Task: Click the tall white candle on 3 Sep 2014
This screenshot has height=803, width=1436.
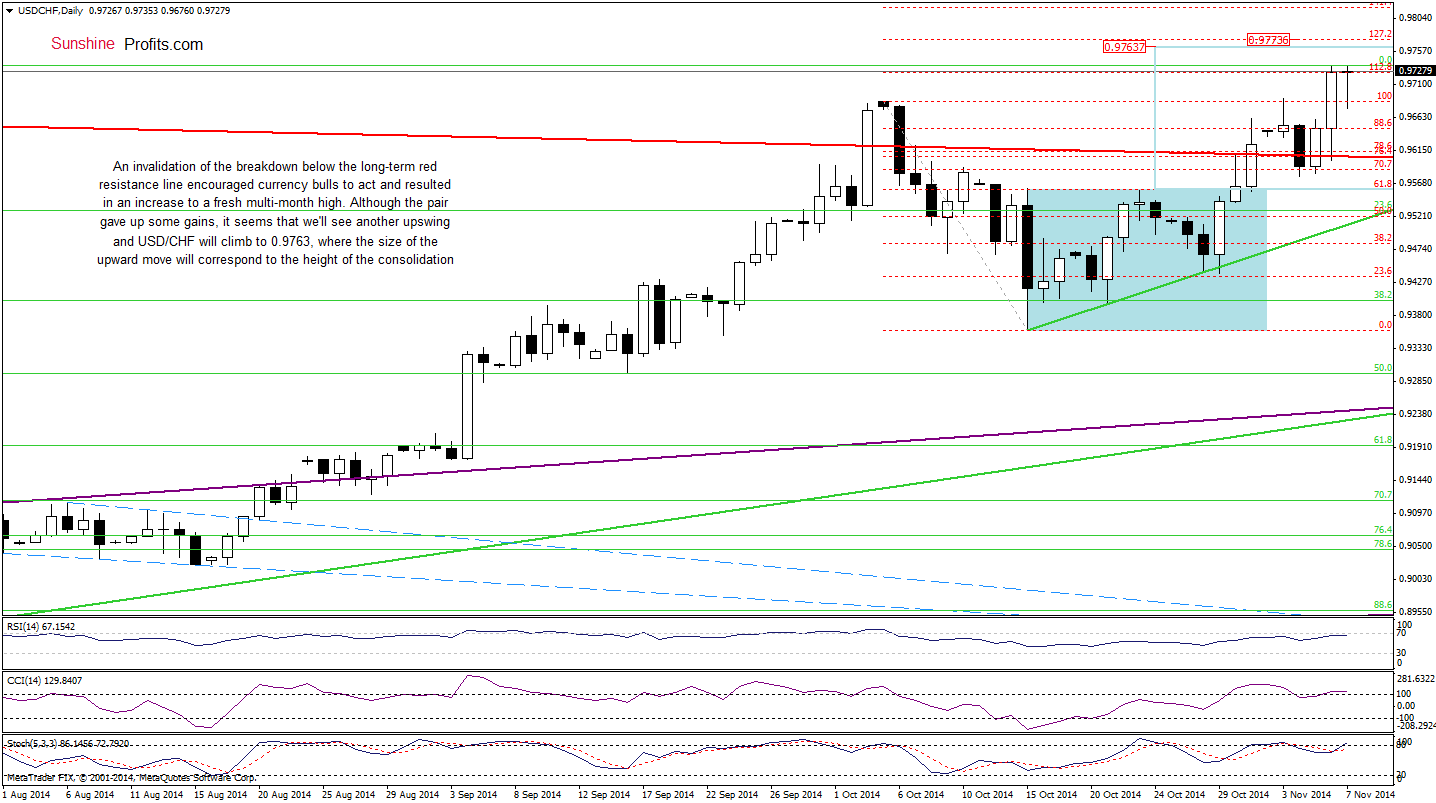Action: pyautogui.click(x=467, y=406)
